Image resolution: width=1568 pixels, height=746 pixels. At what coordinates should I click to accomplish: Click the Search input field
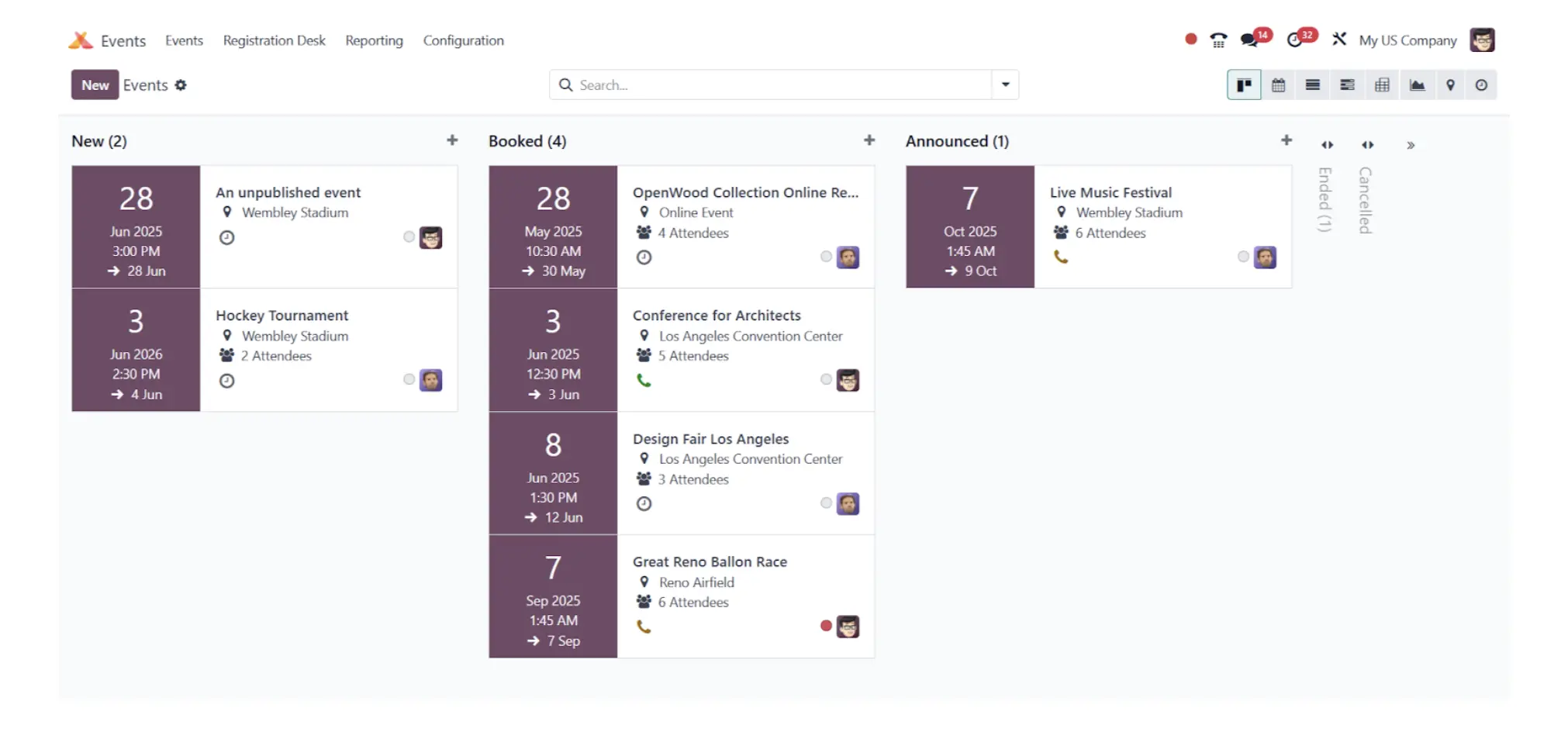[782, 85]
